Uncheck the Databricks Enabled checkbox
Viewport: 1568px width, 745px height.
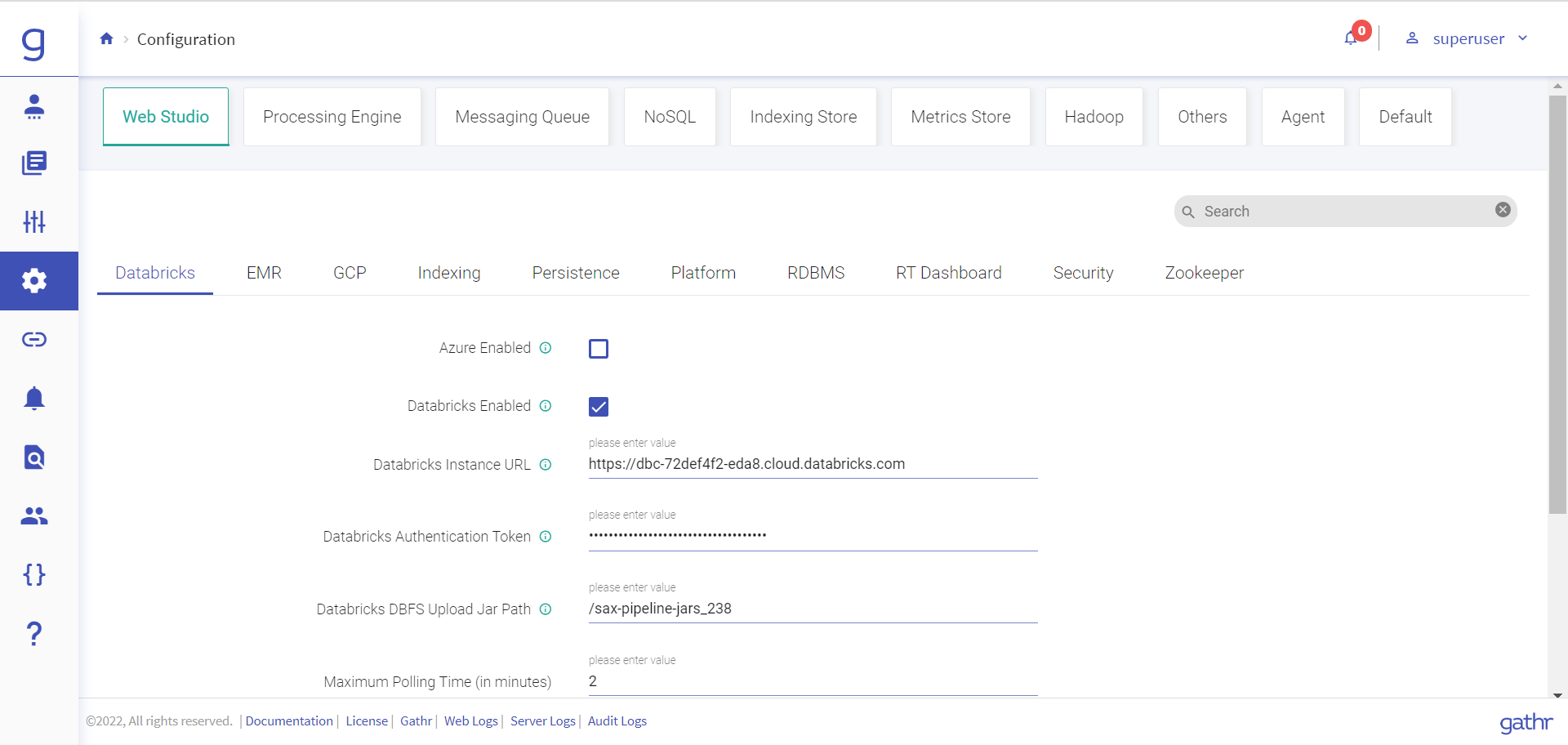599,407
